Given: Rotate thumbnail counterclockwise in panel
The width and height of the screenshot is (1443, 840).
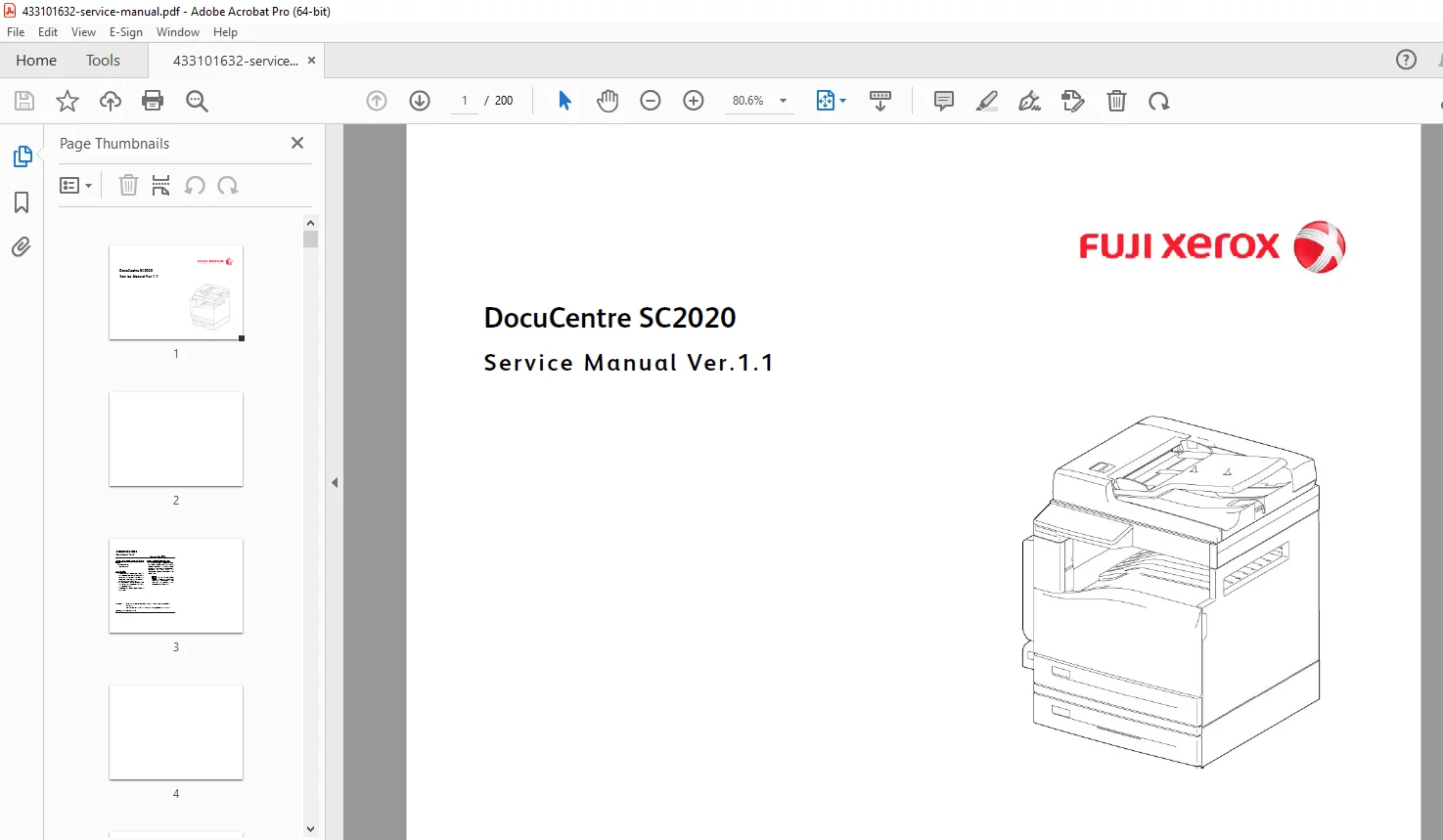Looking at the screenshot, I should tap(195, 185).
